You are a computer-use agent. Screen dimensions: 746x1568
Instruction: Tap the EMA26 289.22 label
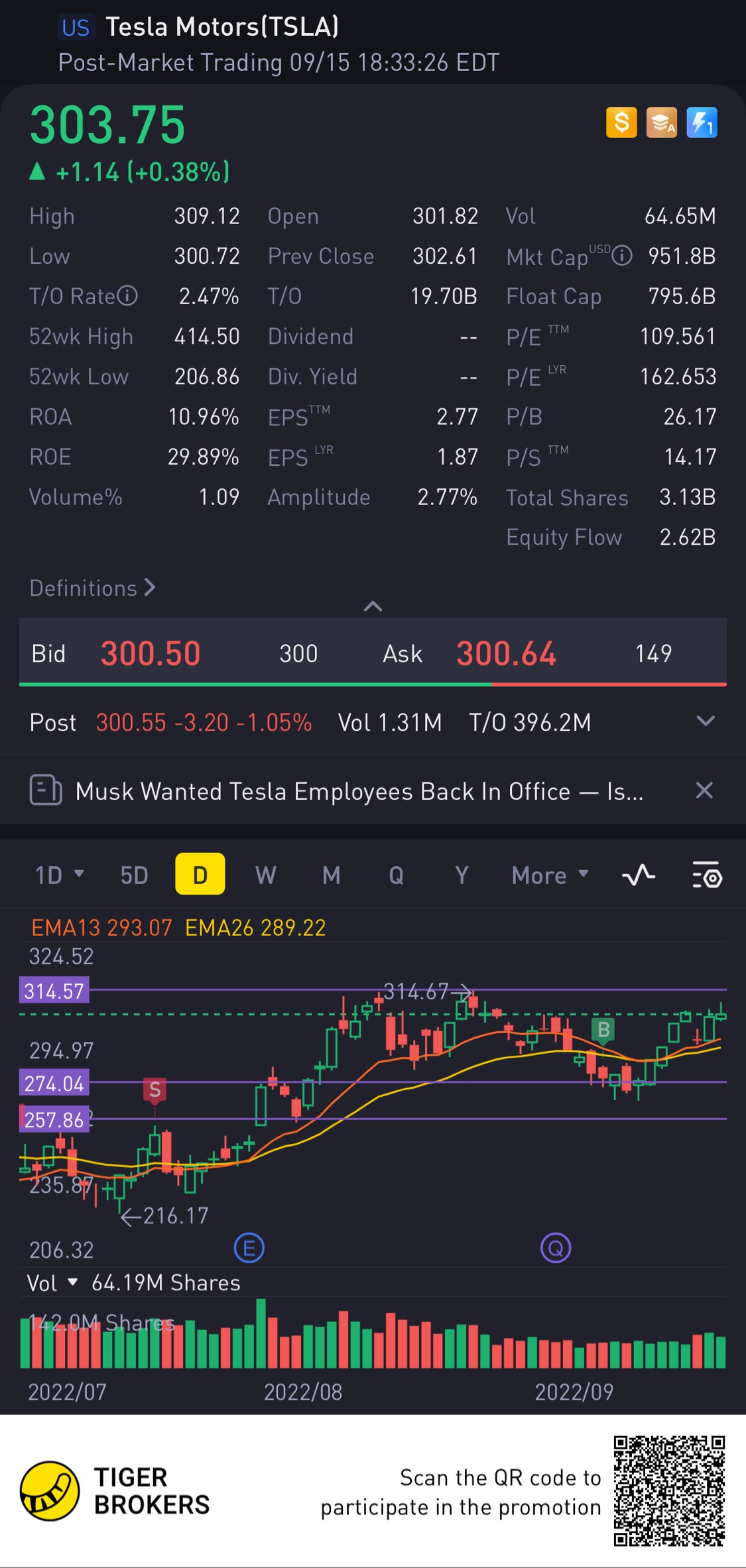tap(255, 928)
